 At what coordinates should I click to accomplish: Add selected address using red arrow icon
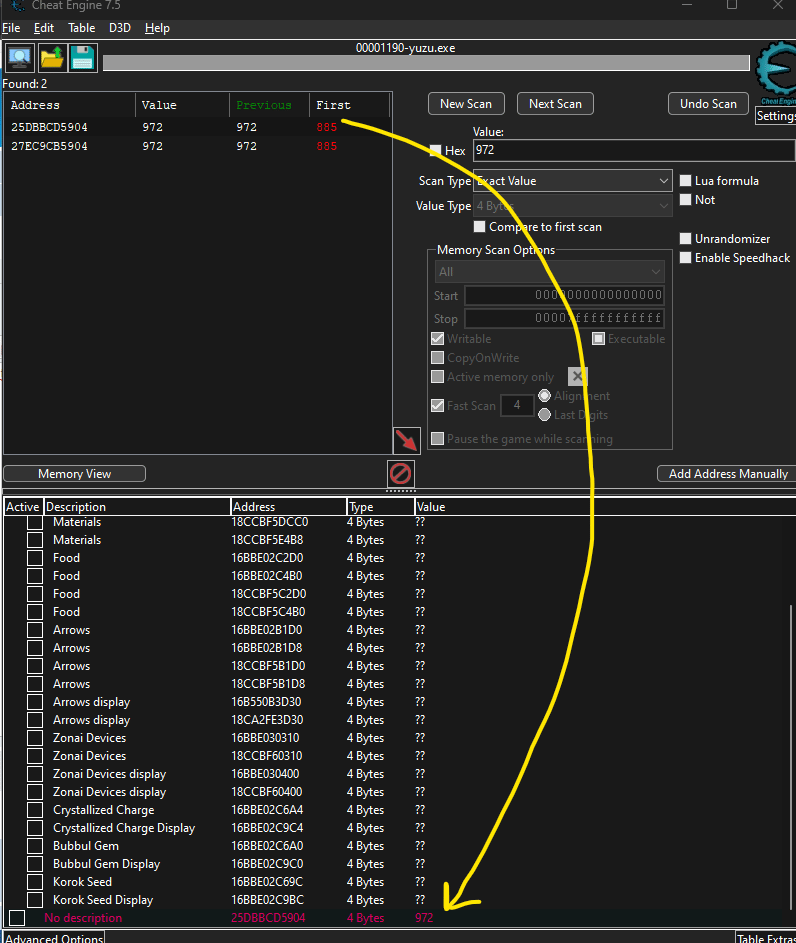coord(406,440)
